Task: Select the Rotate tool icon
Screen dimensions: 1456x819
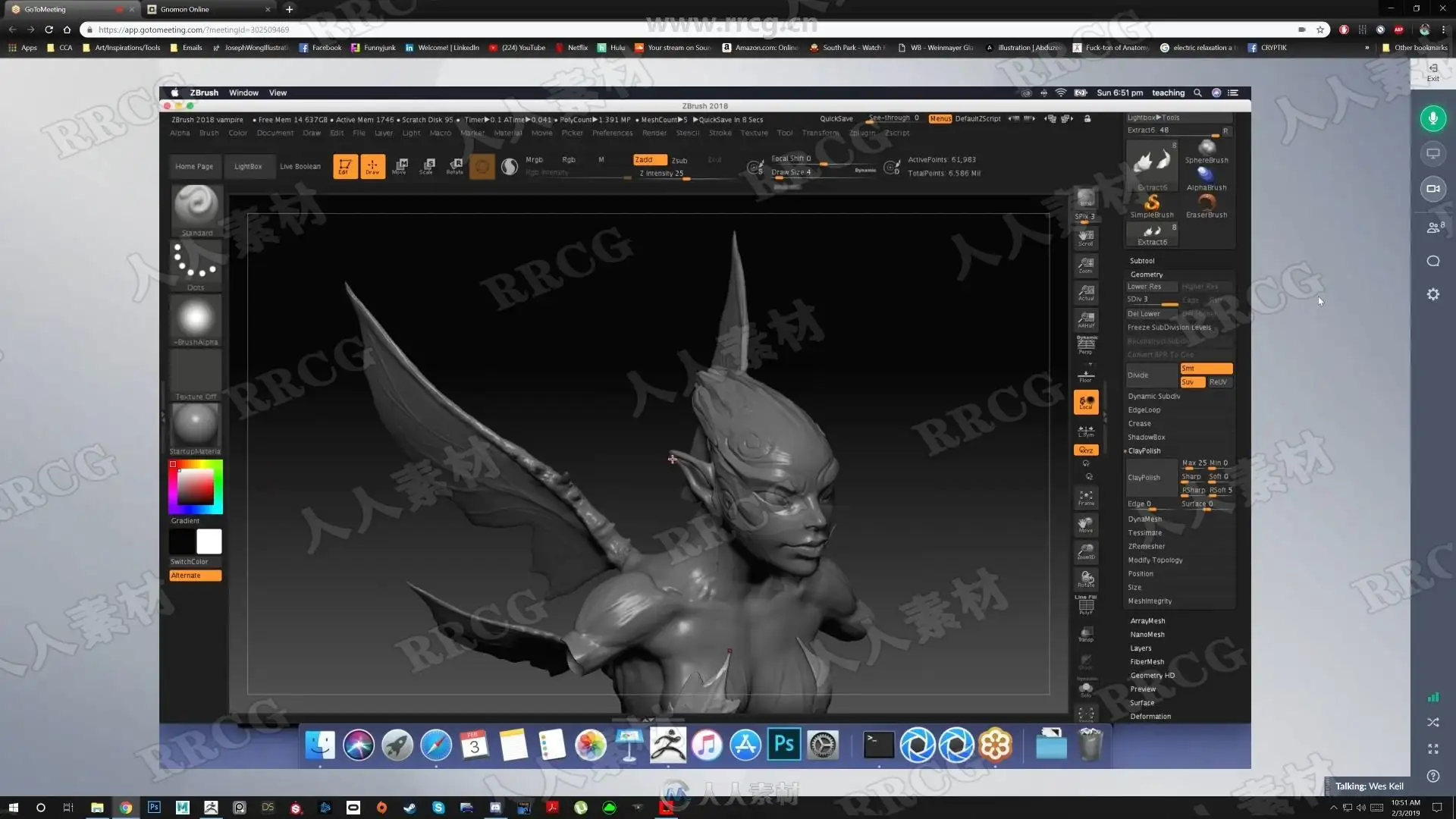Action: [x=455, y=166]
